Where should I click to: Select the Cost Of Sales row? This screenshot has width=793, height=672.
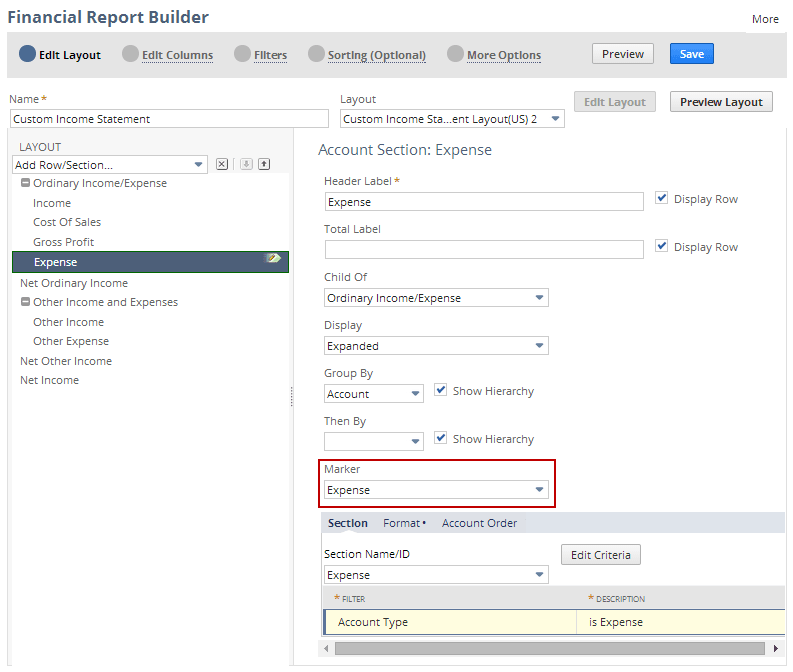(67, 222)
